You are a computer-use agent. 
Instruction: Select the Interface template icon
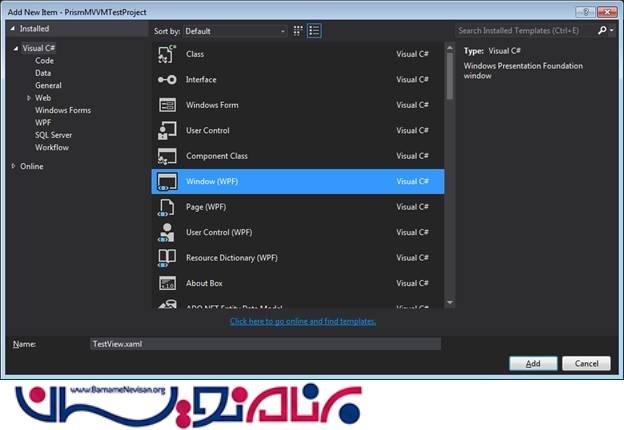click(x=167, y=80)
